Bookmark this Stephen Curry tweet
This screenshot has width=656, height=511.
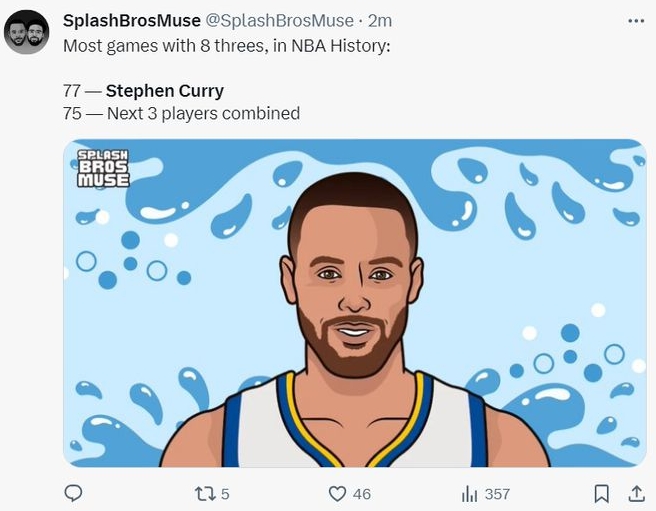coord(601,493)
